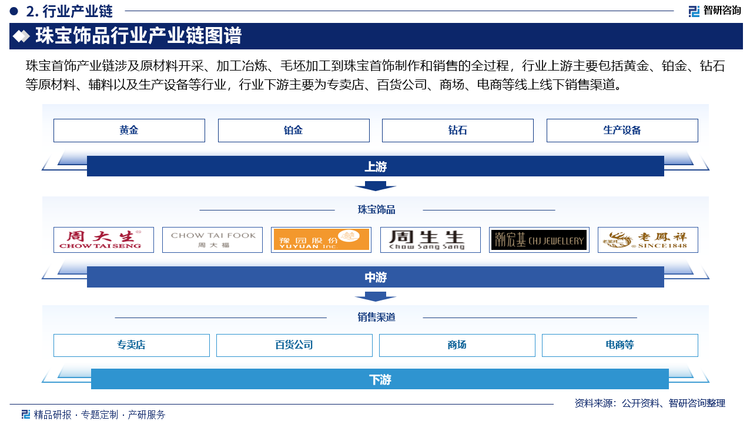
Task: Click the Yuyuan Inc 豫园股份 logo
Action: pyautogui.click(x=321, y=240)
